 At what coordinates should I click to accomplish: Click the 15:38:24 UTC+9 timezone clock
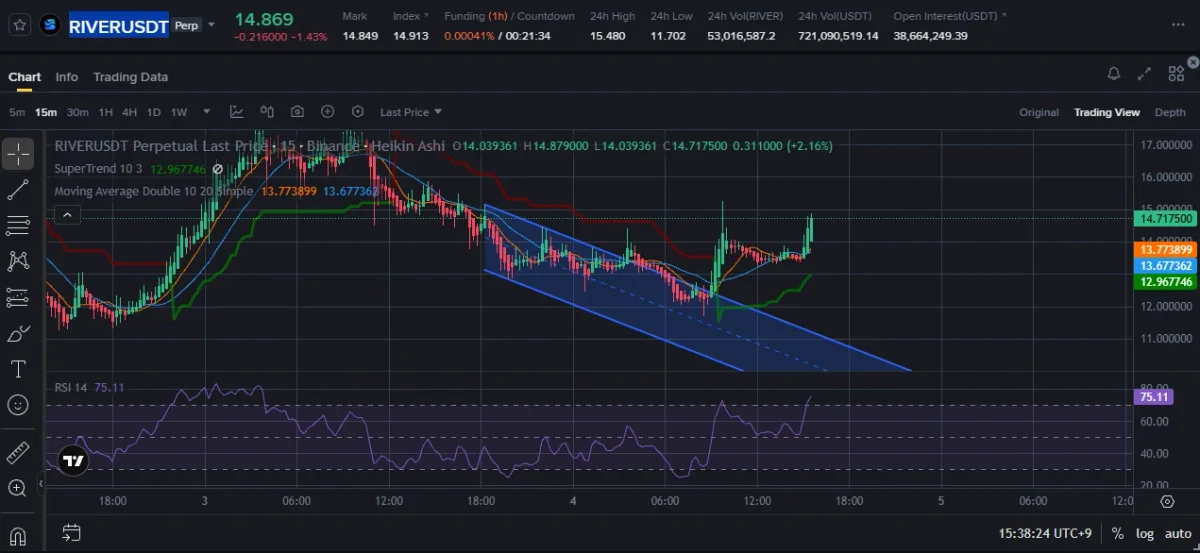click(x=1047, y=533)
